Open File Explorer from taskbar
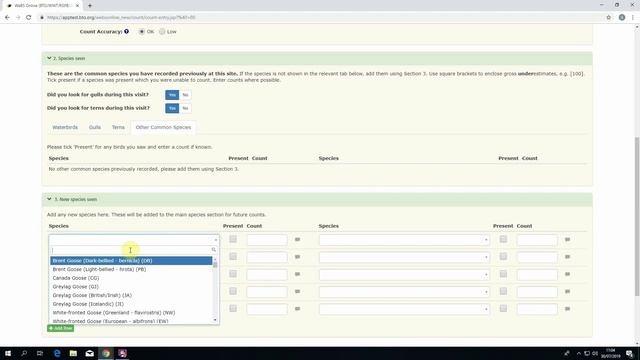Viewport: 640px width, 360px height. [x=73, y=353]
